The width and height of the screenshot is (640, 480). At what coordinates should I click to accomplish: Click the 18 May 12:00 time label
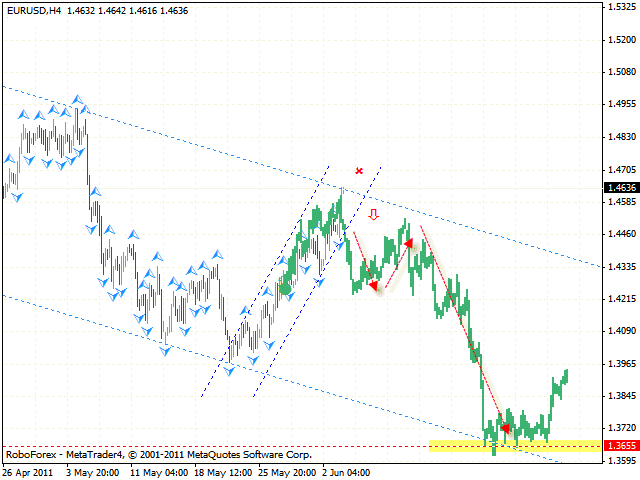(x=223, y=472)
